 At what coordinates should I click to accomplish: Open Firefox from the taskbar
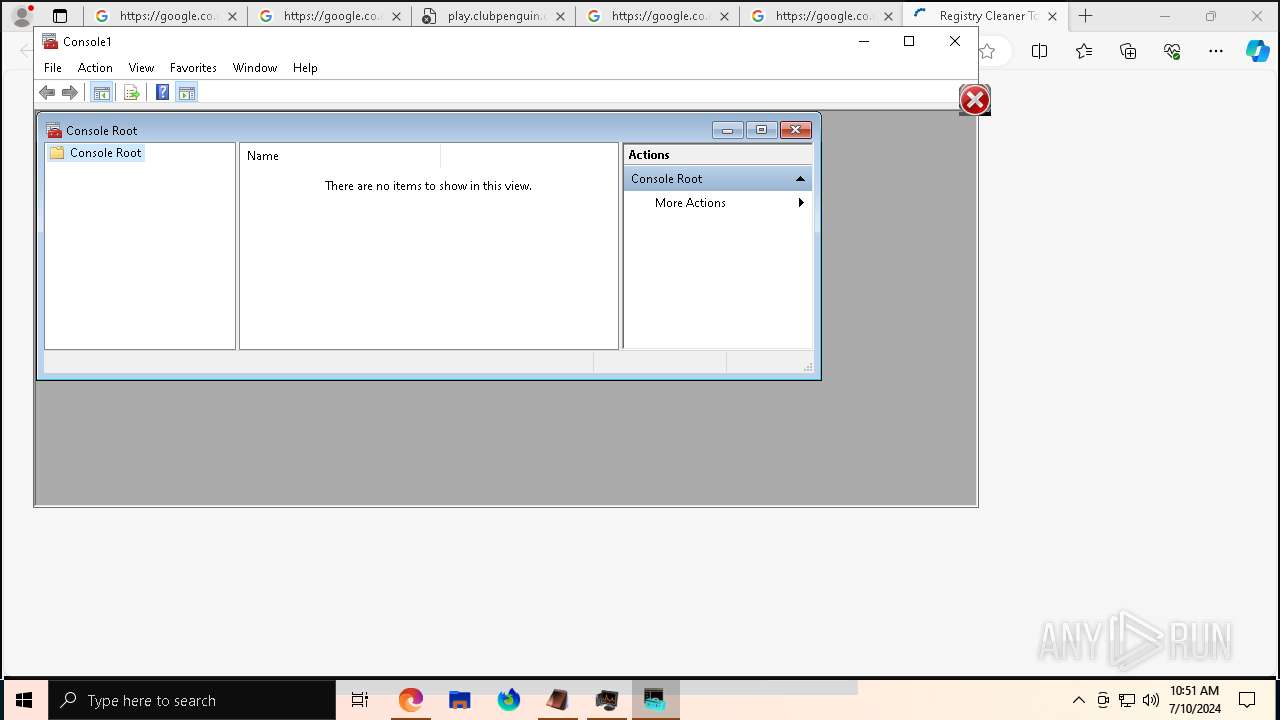pos(508,700)
